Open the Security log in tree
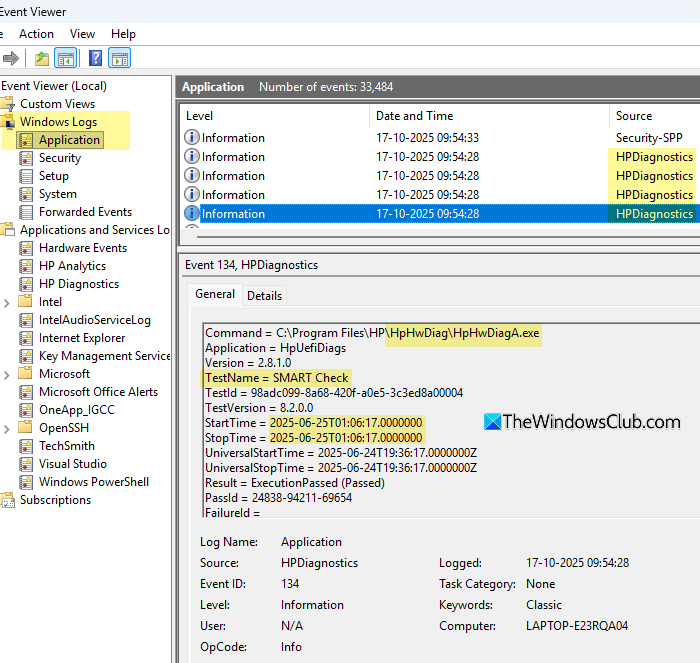Viewport: 700px width, 663px height. pyautogui.click(x=60, y=158)
